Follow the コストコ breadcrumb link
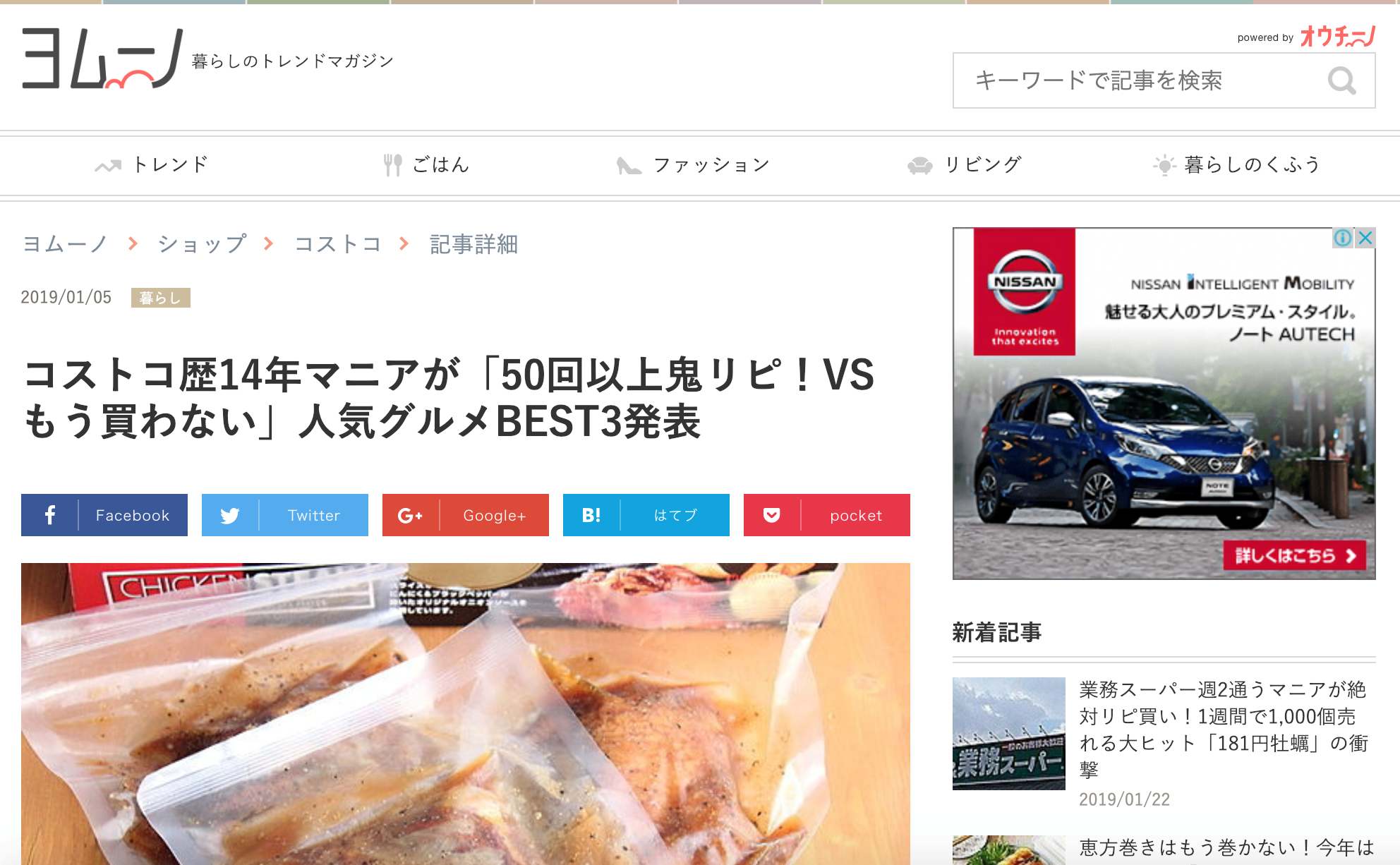 (x=338, y=244)
